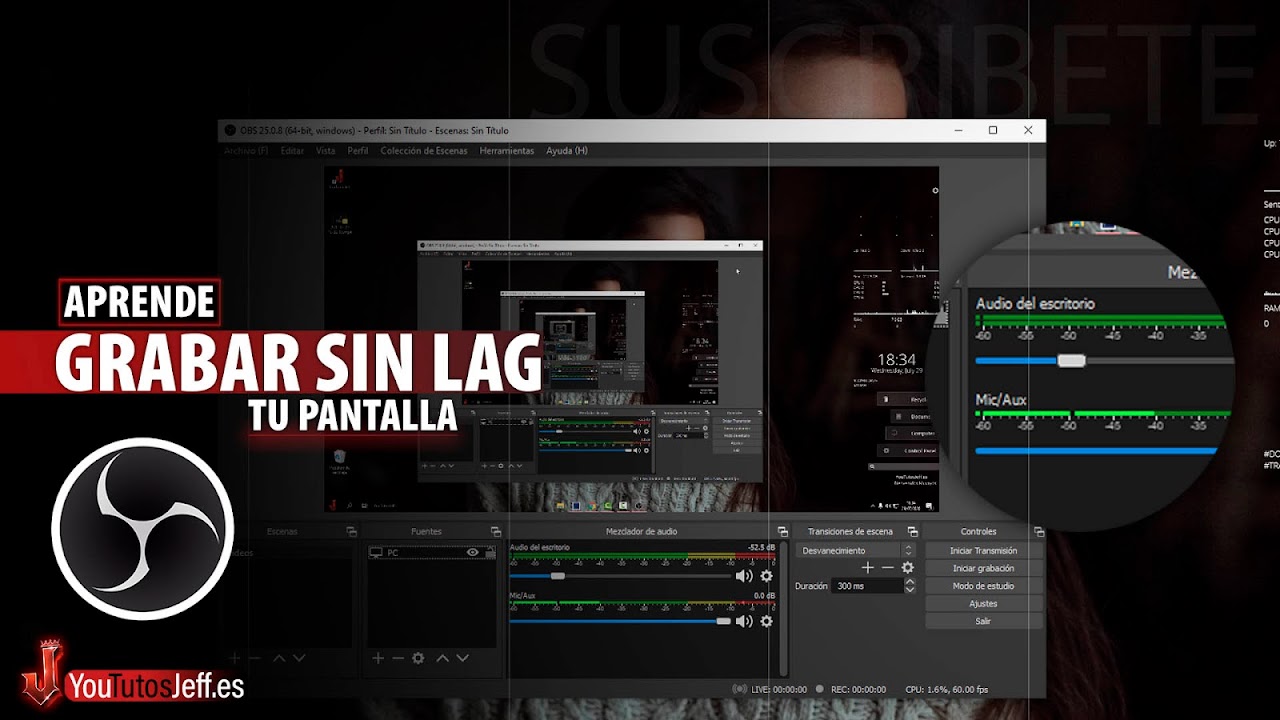Screen dimensions: 1280x720
Task: Add a scene transition with plus icon
Action: (868, 567)
